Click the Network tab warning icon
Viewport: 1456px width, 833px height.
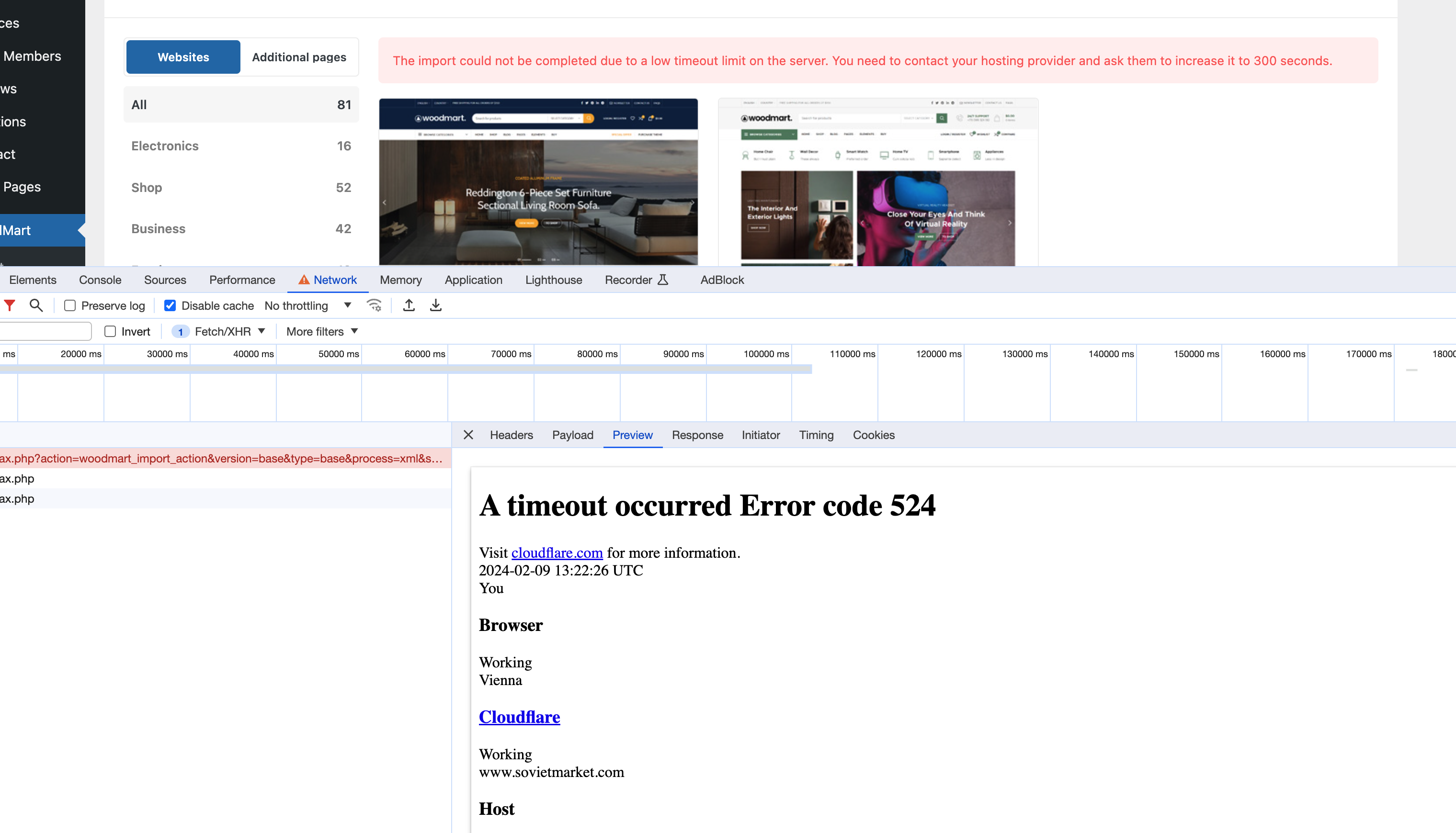click(x=304, y=280)
